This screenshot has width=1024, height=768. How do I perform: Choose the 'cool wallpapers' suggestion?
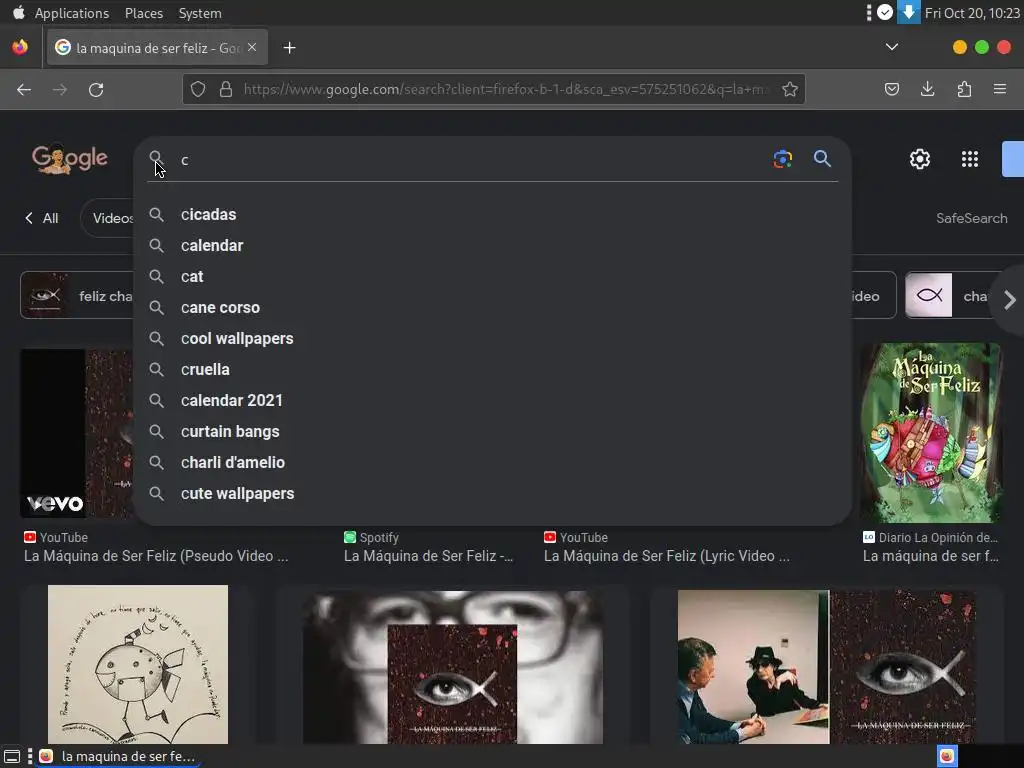click(x=492, y=338)
